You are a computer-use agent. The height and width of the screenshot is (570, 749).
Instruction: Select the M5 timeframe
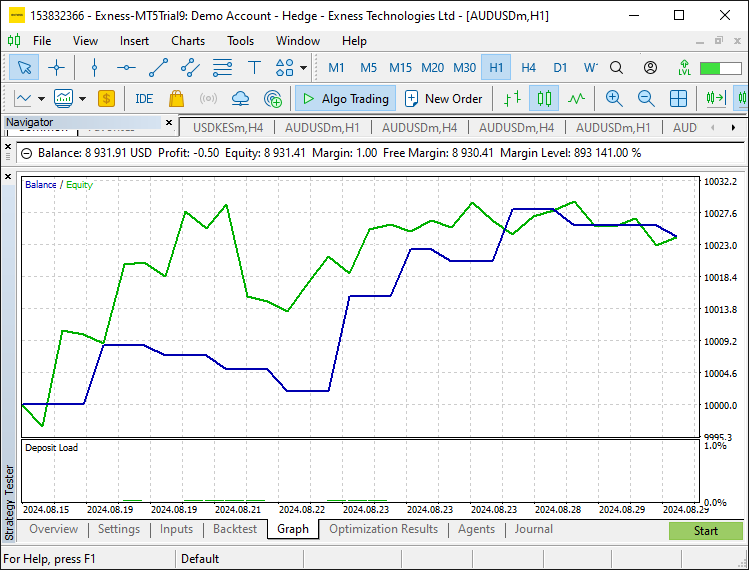[x=368, y=67]
